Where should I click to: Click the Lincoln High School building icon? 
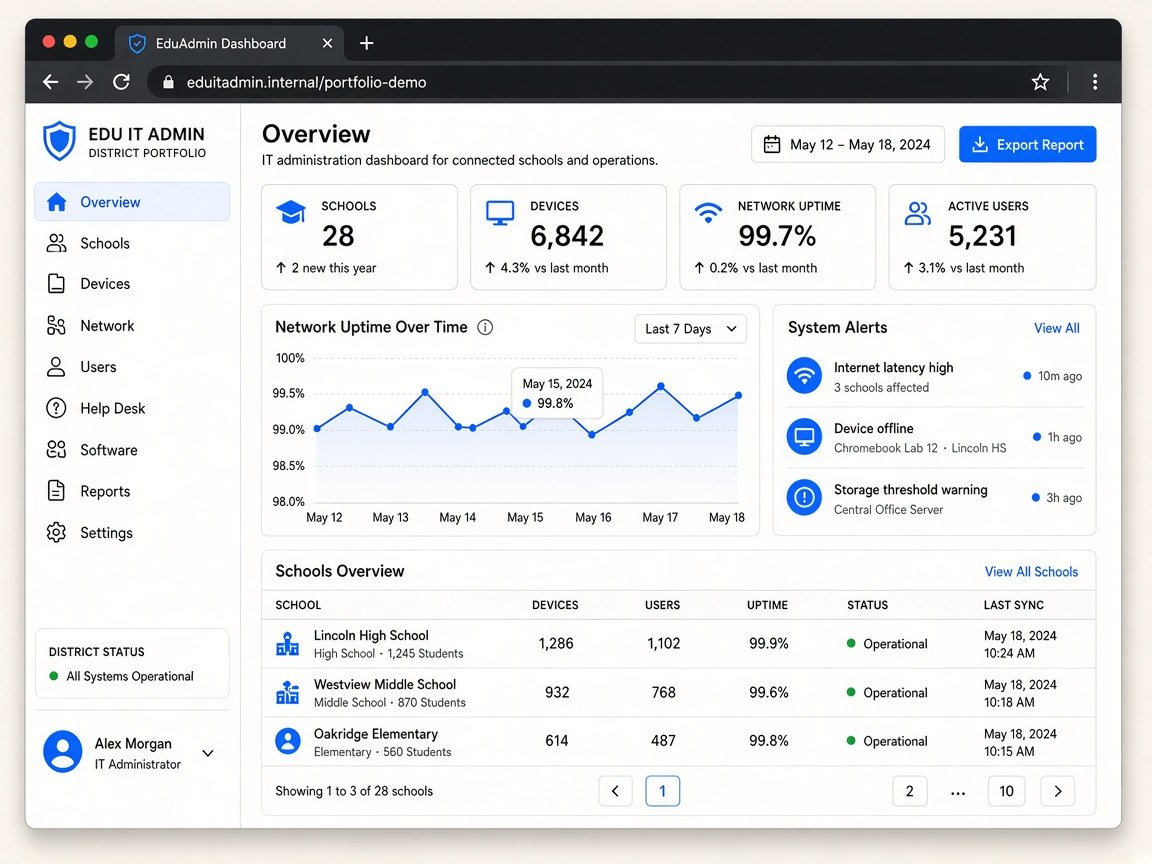click(287, 644)
